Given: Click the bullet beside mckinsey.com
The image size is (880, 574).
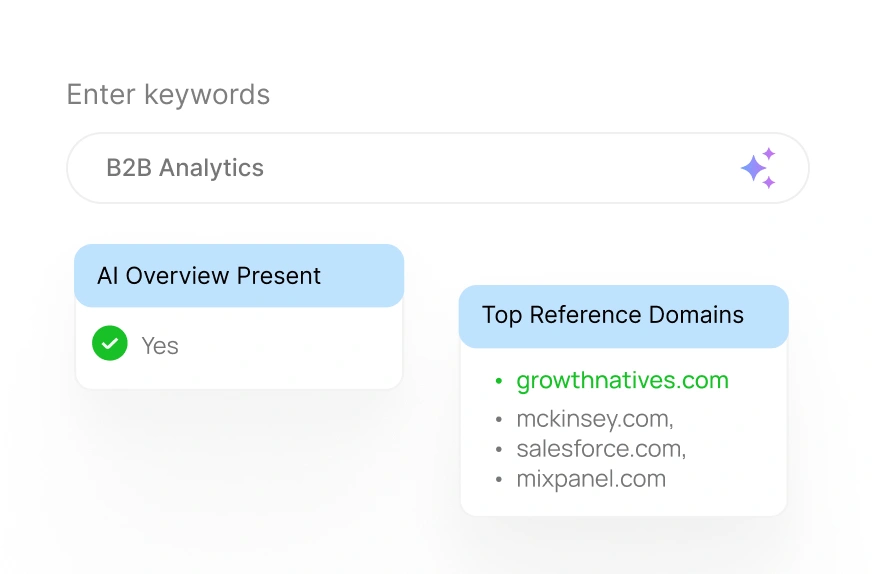Looking at the screenshot, I should (x=498, y=420).
